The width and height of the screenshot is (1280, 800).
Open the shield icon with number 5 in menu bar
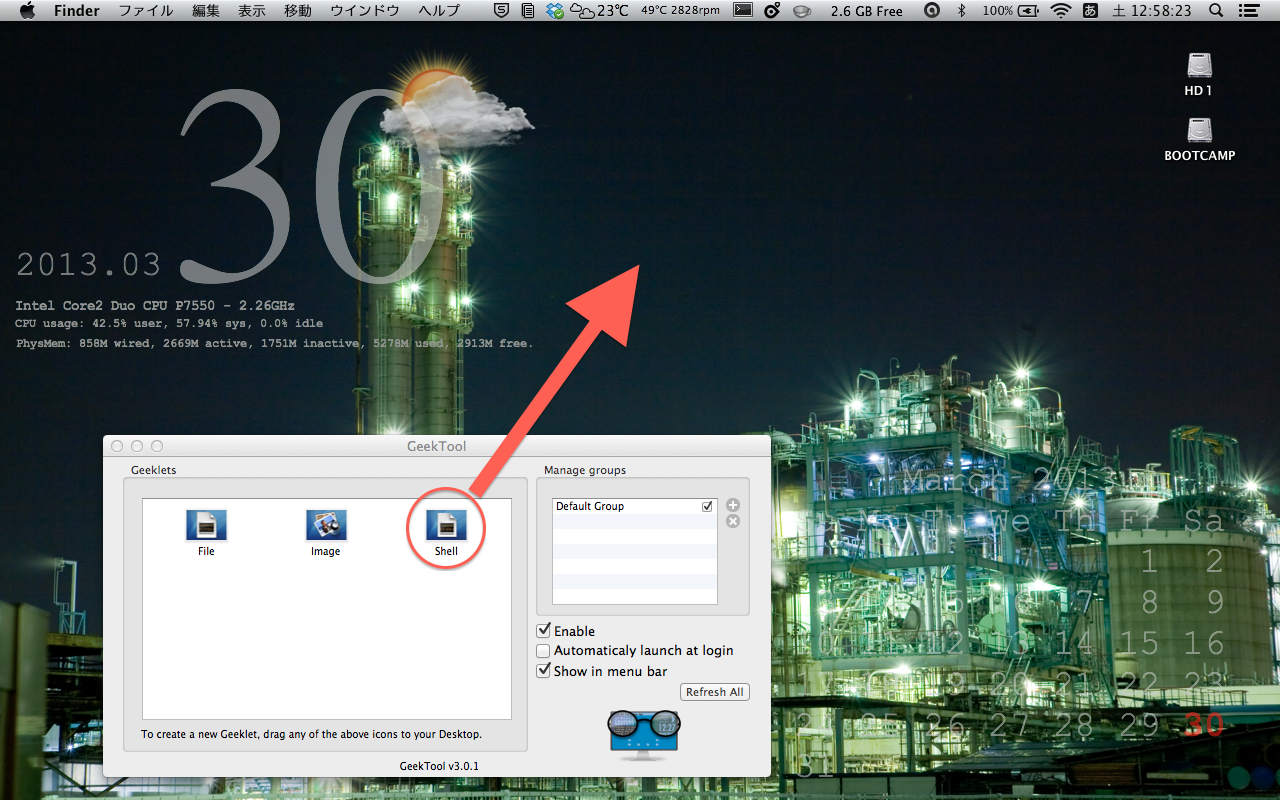tap(501, 11)
